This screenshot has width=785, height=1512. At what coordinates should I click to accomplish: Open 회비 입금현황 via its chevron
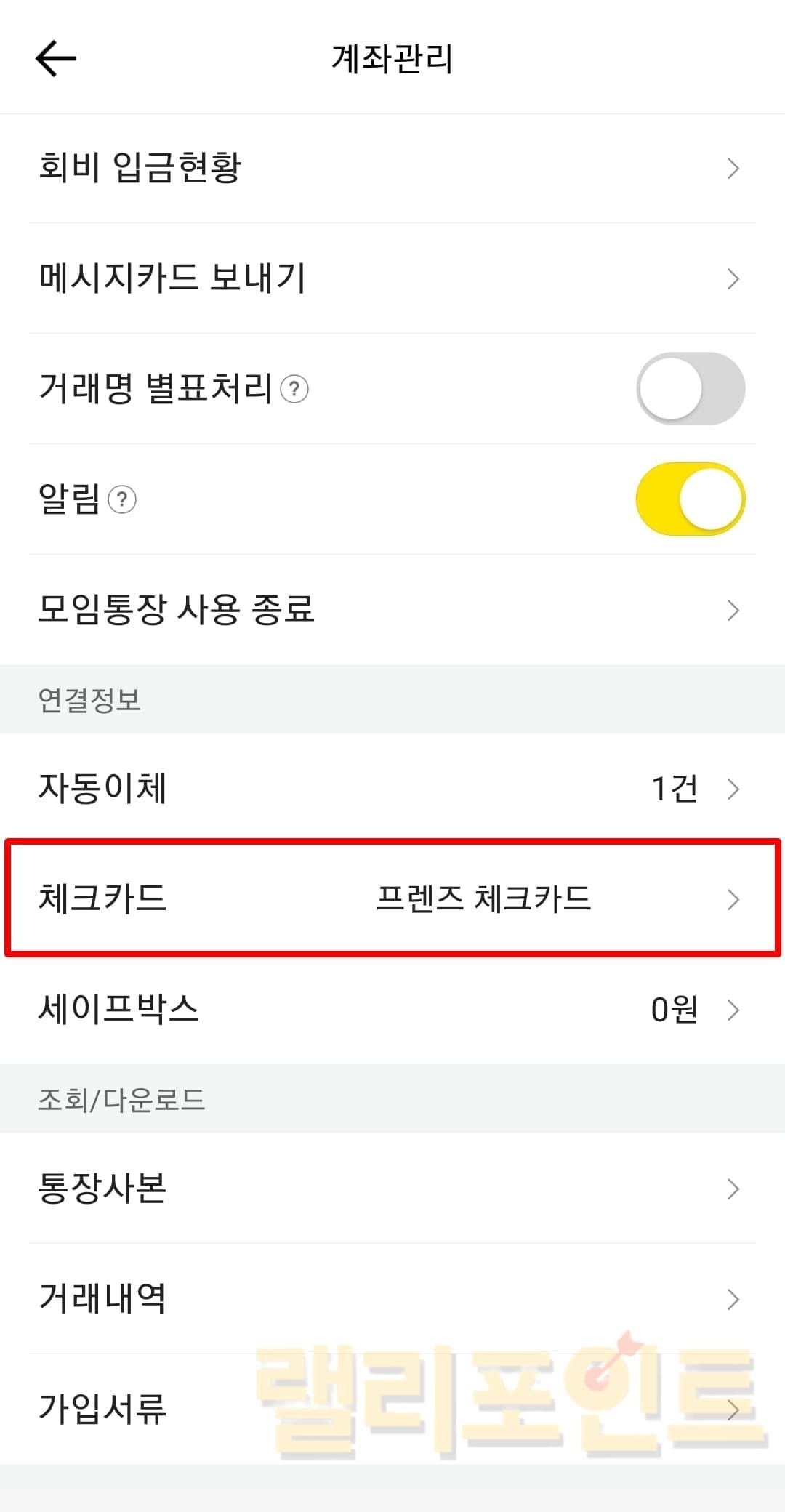click(733, 169)
